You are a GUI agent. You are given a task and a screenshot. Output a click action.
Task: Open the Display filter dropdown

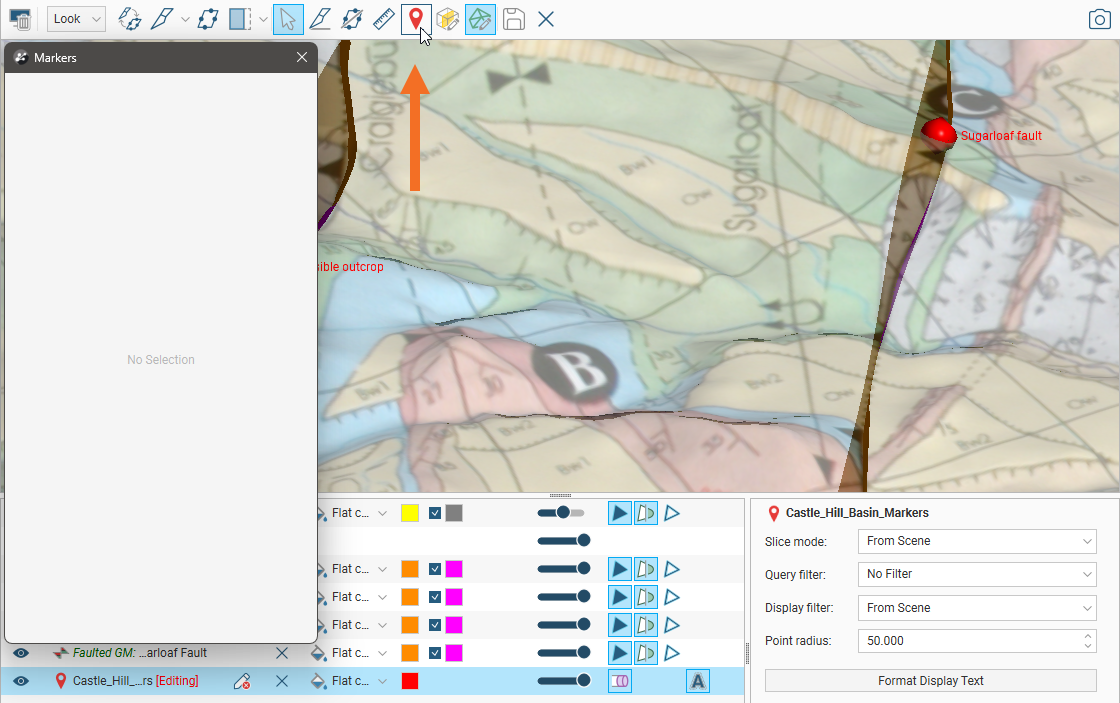[978, 608]
